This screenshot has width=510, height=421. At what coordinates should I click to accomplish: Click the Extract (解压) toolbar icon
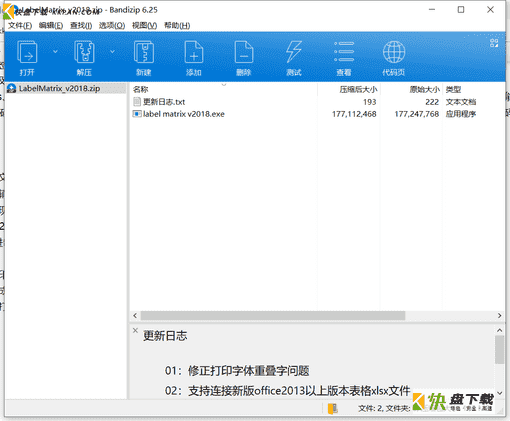(84, 52)
